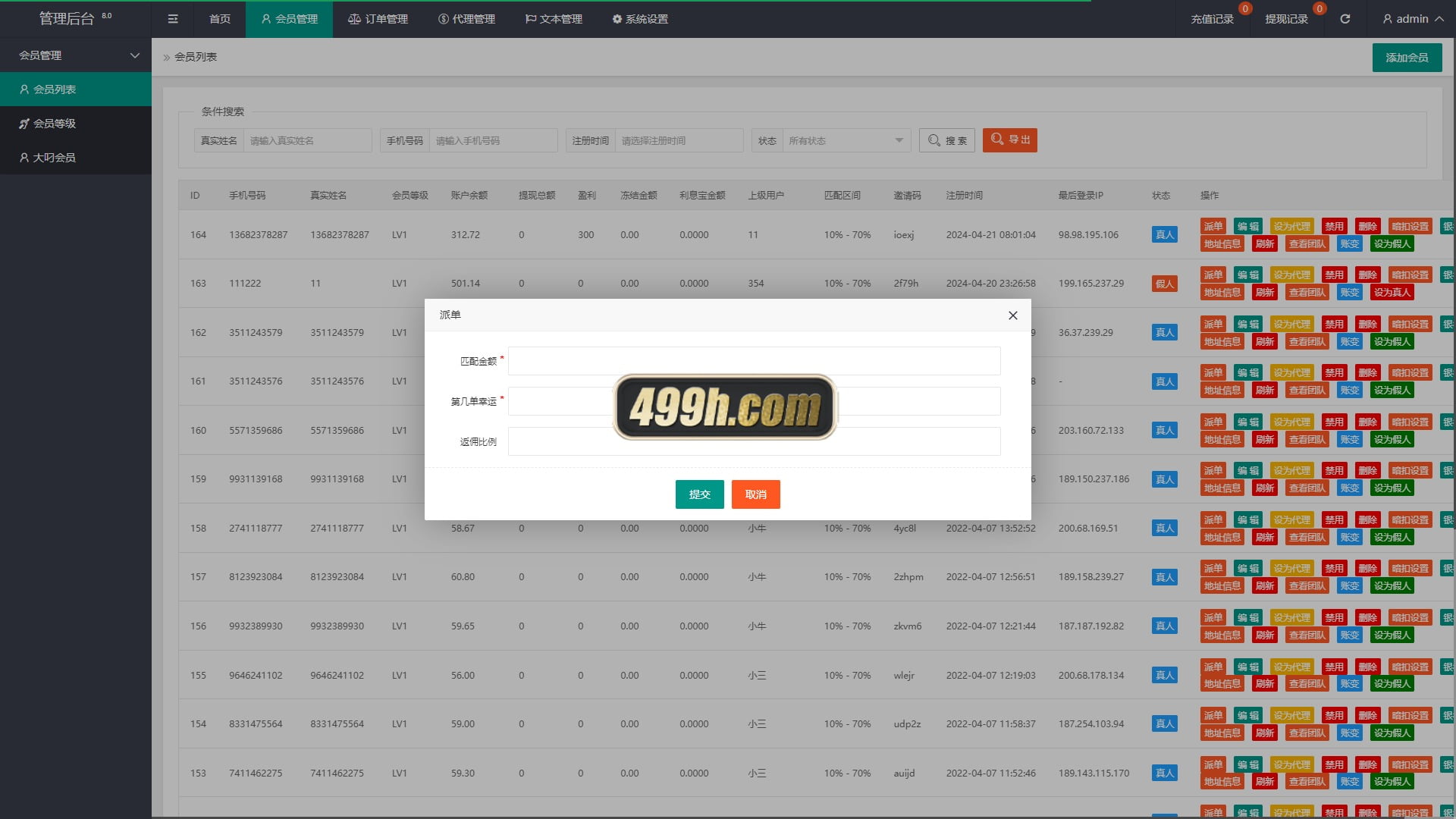Click 设为代理 for member 160

[x=1291, y=422]
